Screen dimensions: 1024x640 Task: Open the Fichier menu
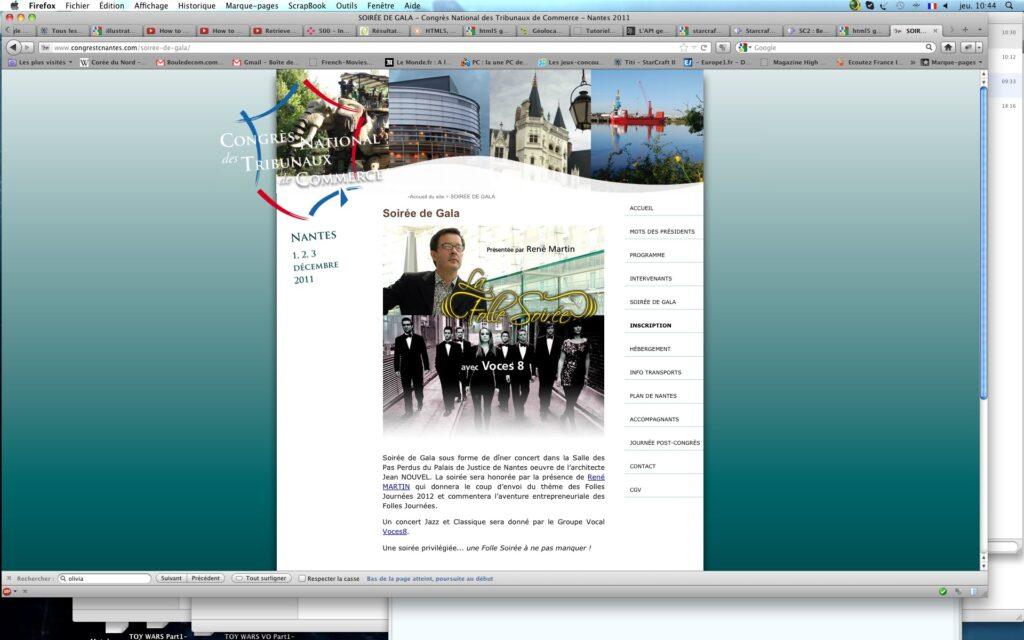77,6
